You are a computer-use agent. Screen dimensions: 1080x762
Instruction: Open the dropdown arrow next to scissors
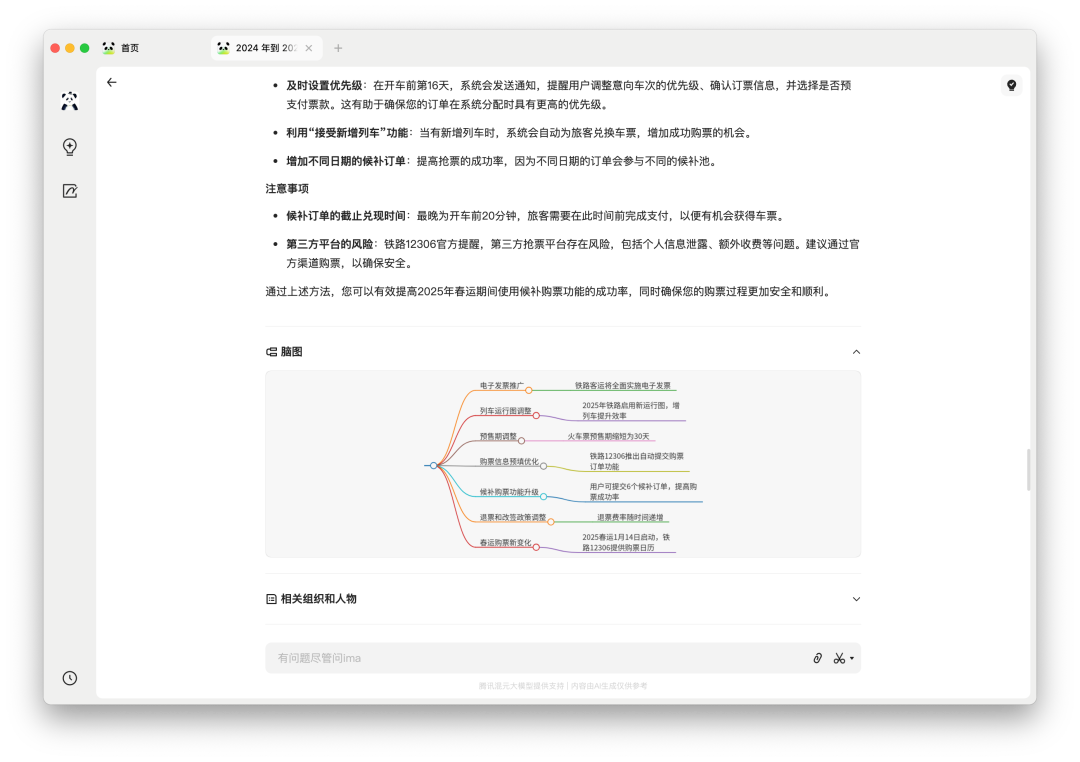click(x=852, y=659)
